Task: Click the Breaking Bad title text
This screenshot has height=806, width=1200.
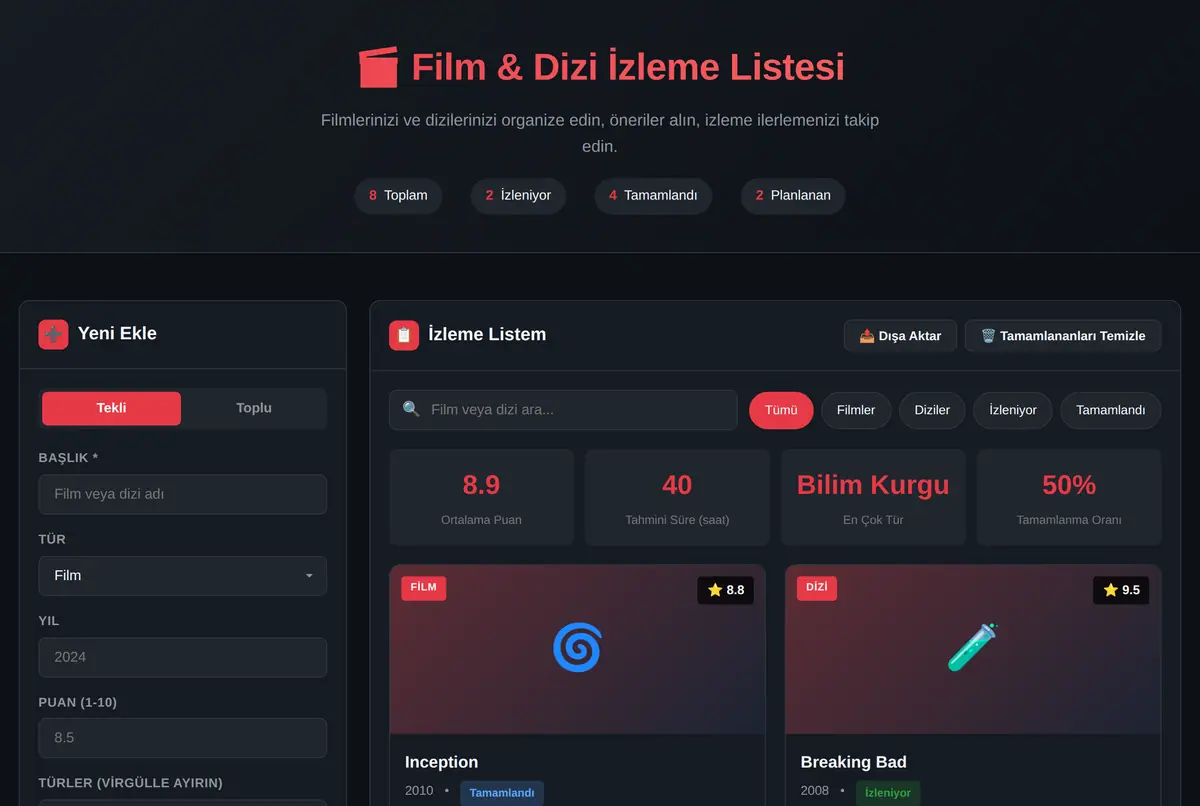Action: pyautogui.click(x=854, y=762)
